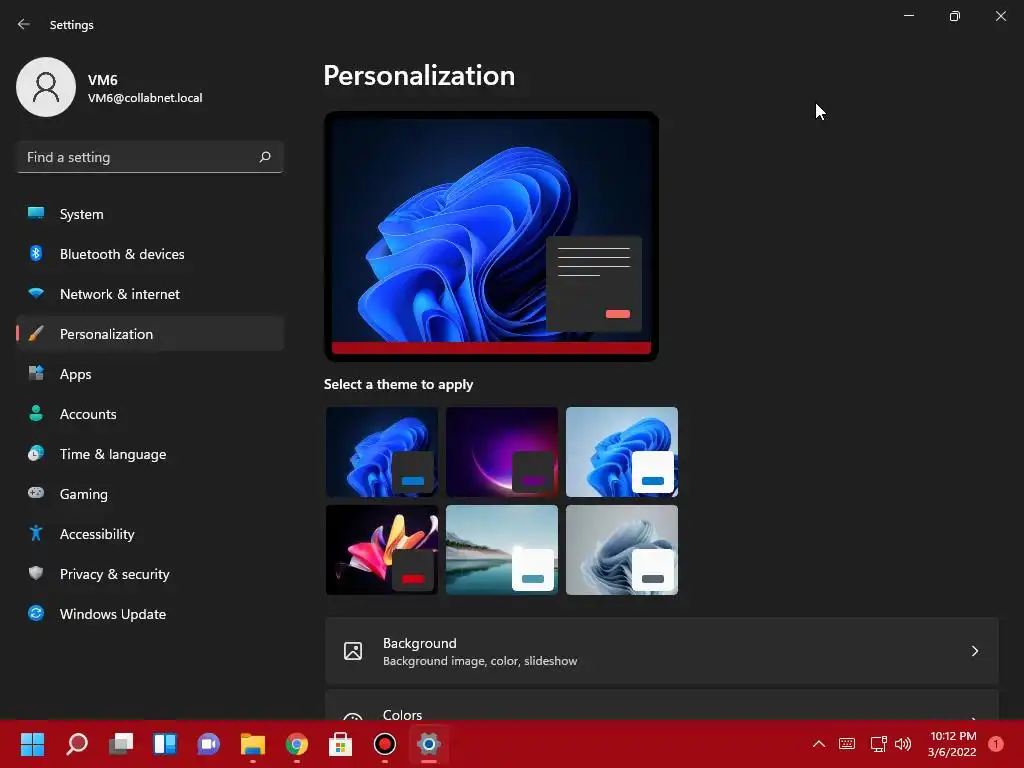The height and width of the screenshot is (768, 1024).
Task: Launch Google Chrome from the taskbar
Action: [x=296, y=744]
